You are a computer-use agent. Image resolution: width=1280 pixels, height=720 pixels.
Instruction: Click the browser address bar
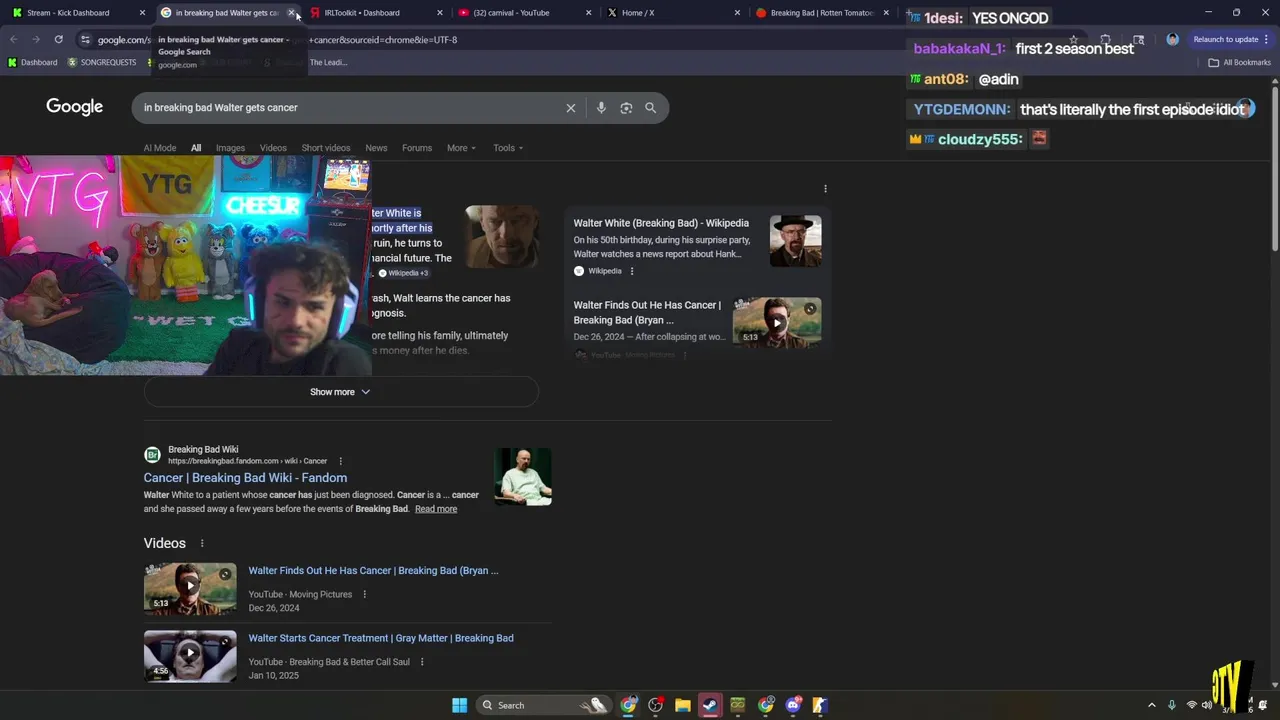[x=570, y=40]
